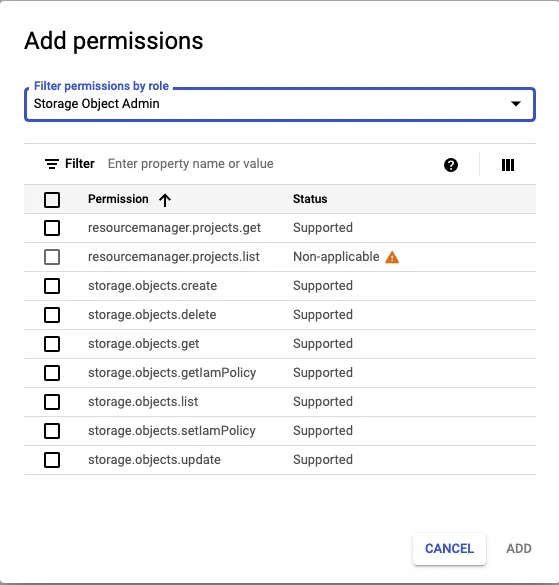
Task: Click the storage.objects.update permission name
Action: click(x=154, y=460)
